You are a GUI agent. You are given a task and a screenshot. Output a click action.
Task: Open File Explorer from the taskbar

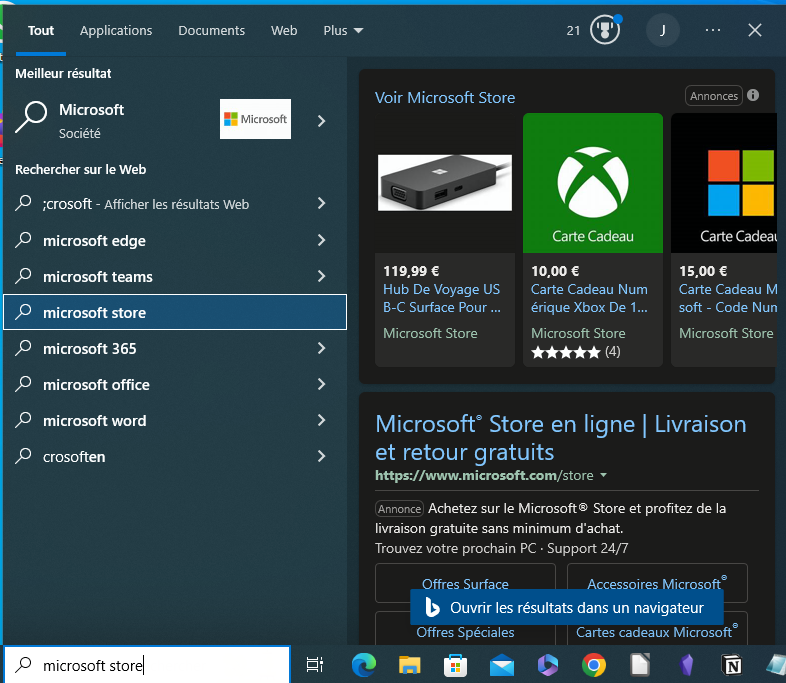pyautogui.click(x=410, y=665)
